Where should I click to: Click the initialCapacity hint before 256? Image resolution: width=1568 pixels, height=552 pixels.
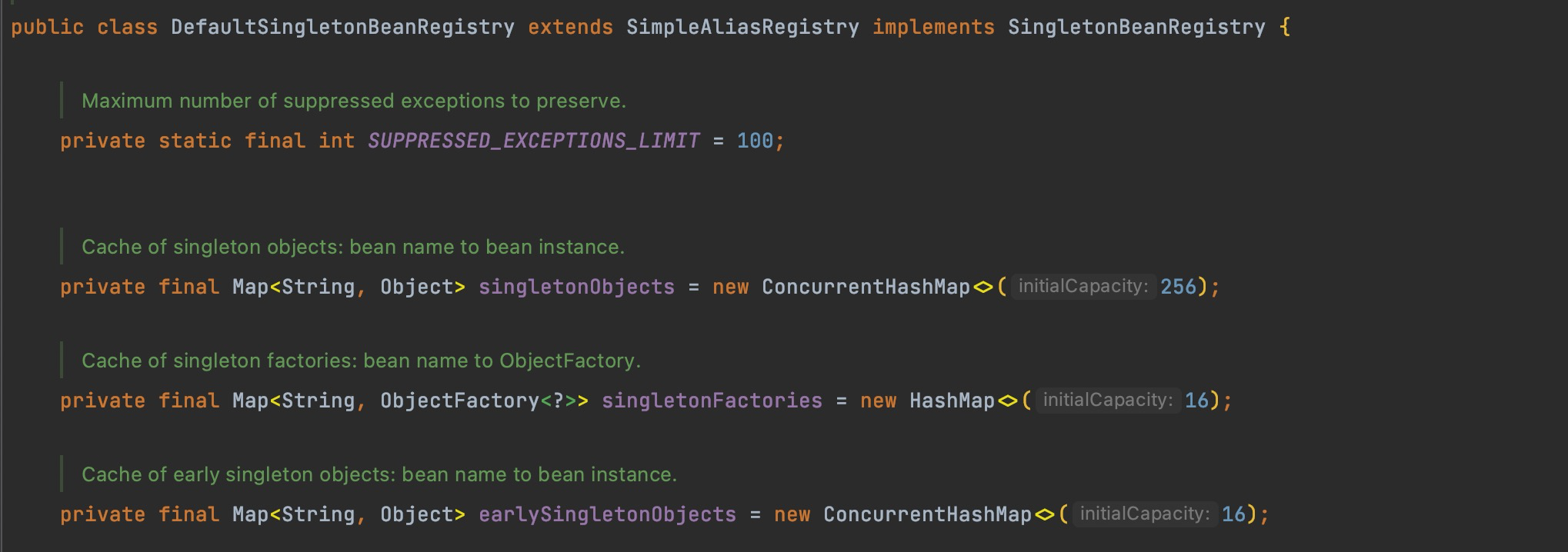pos(1083,287)
